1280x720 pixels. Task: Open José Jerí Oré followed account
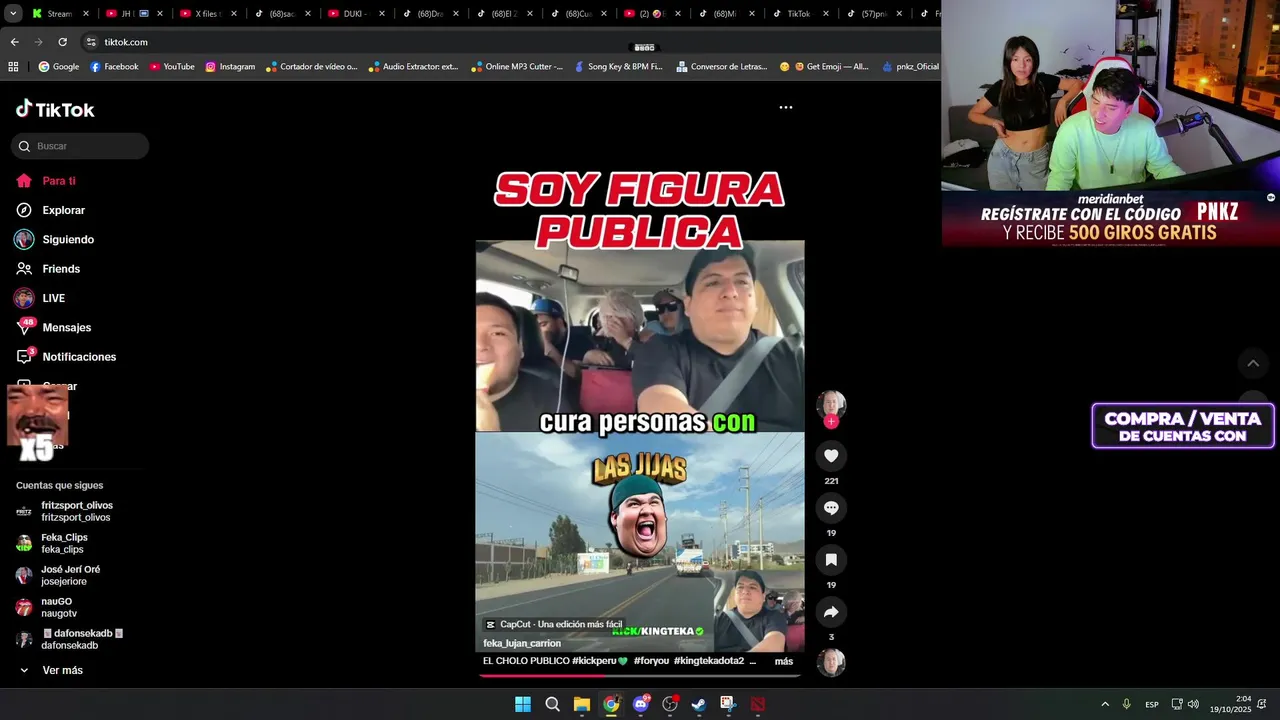tap(58, 575)
